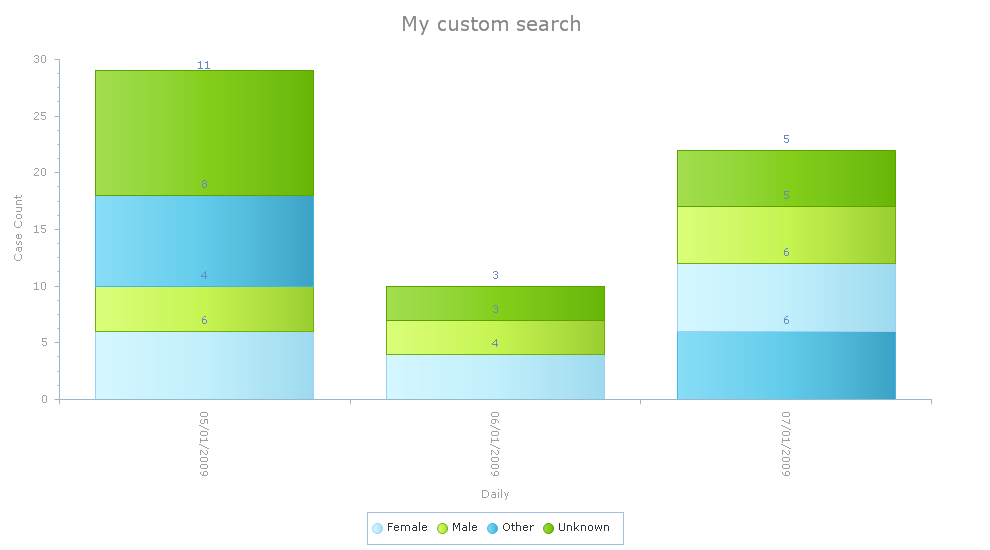Click the Unknown segment in 07/01/2009 bar
This screenshot has height=550, width=990.
tap(786, 178)
